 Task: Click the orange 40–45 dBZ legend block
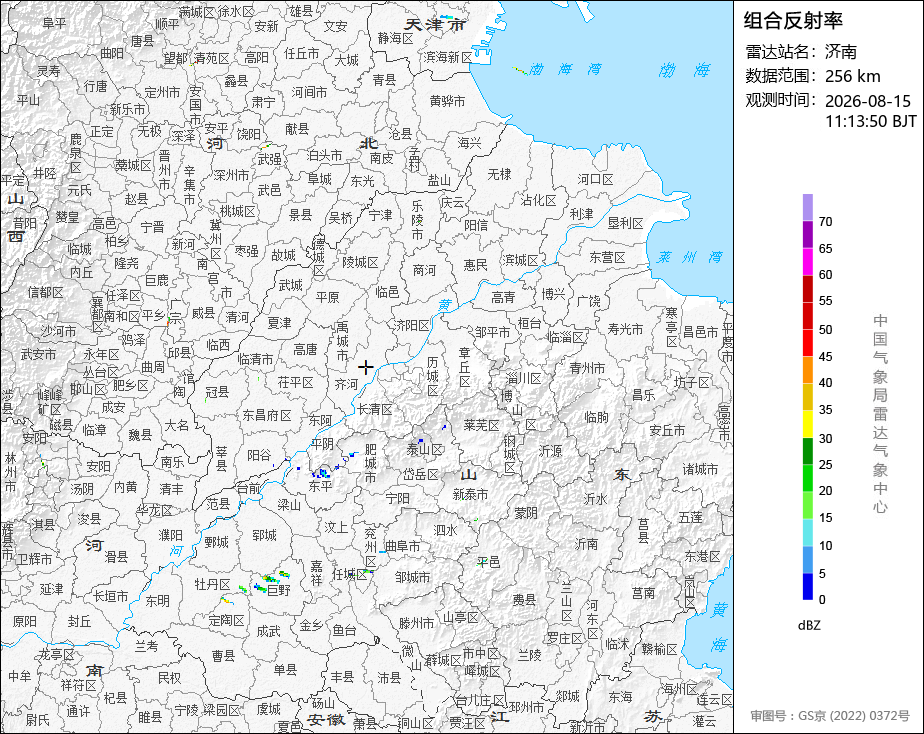[x=807, y=370]
